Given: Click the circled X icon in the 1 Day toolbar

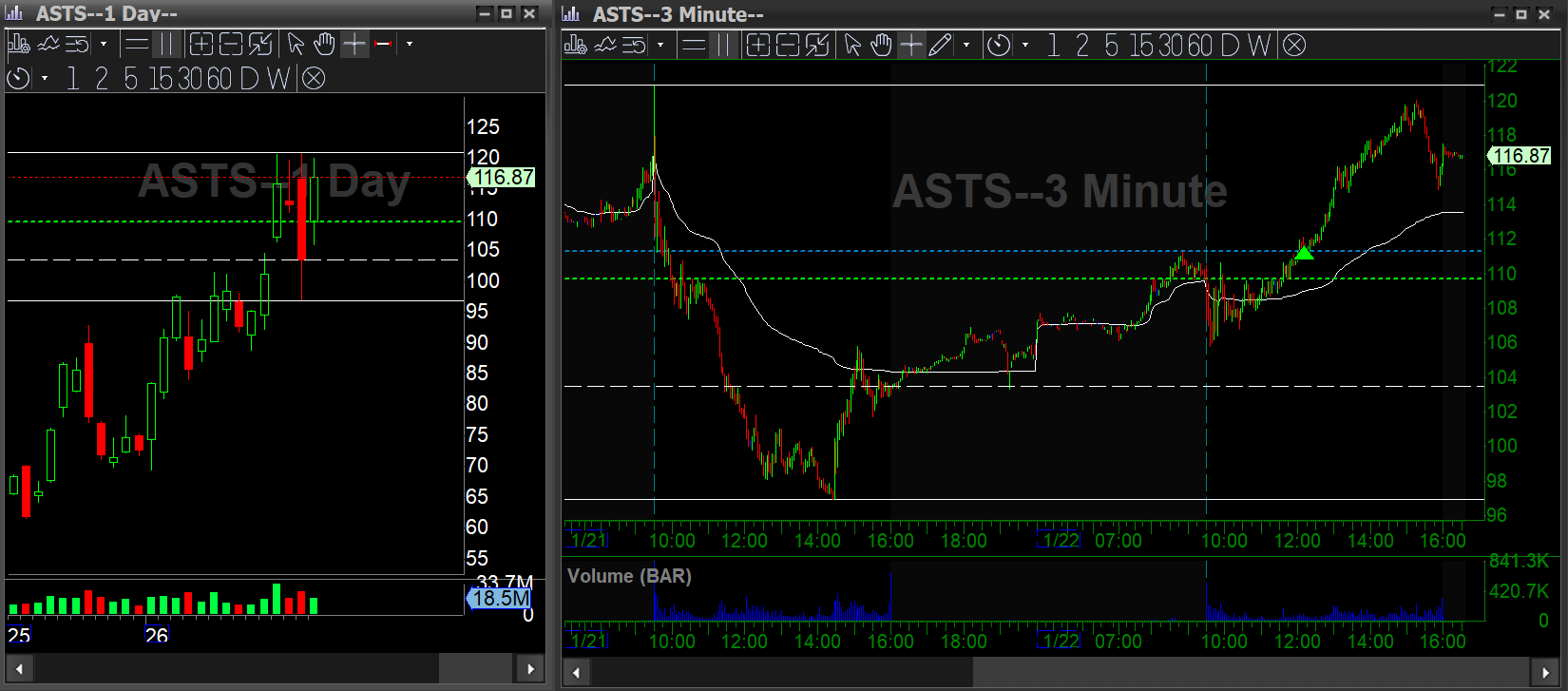Looking at the screenshot, I should pos(313,79).
